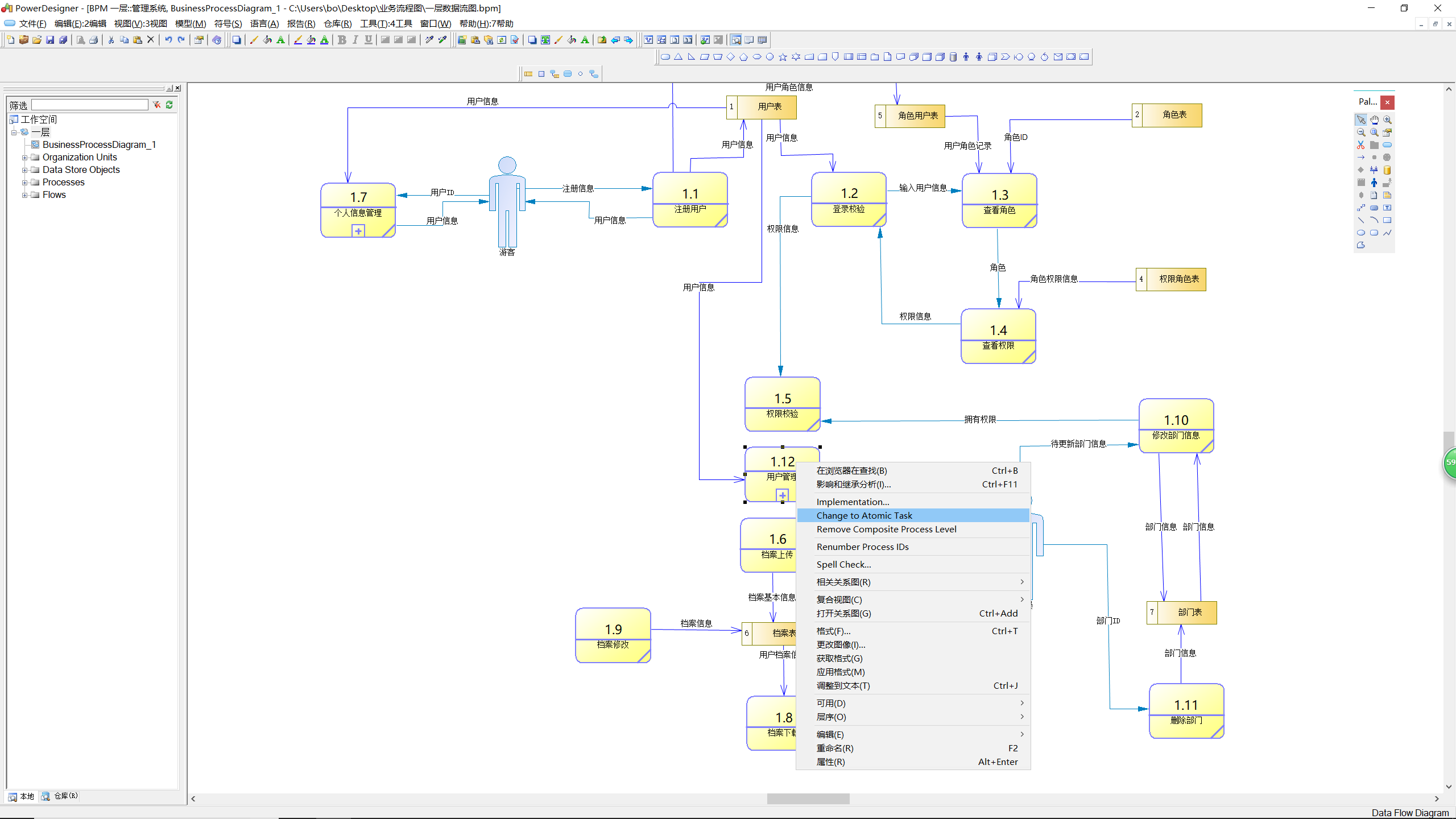Choose Change to Atomic Task menu entry

(864, 515)
